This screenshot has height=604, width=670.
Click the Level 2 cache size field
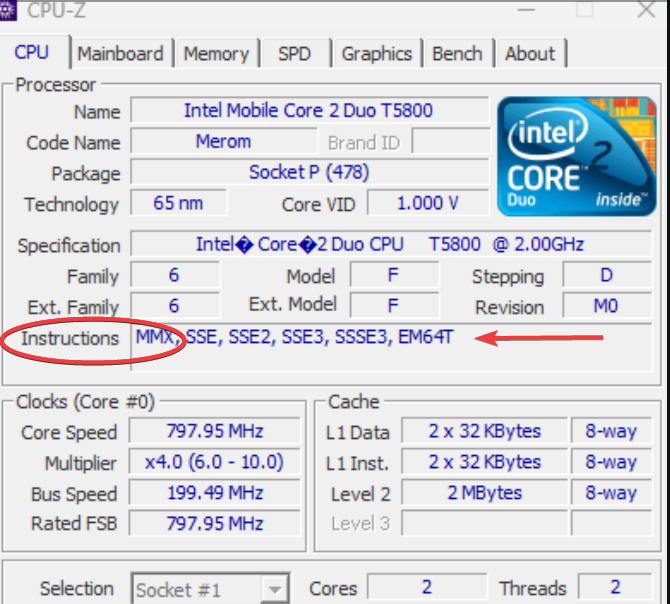pos(485,493)
